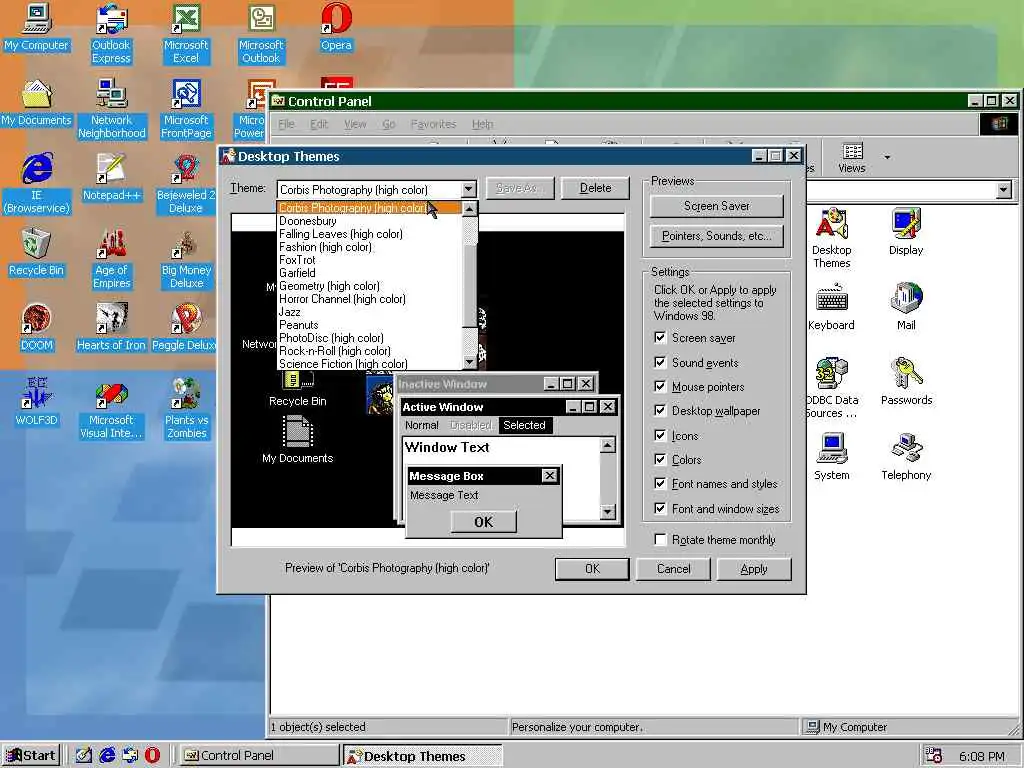Open the System control panel icon
This screenshot has width=1024, height=768.
831,457
